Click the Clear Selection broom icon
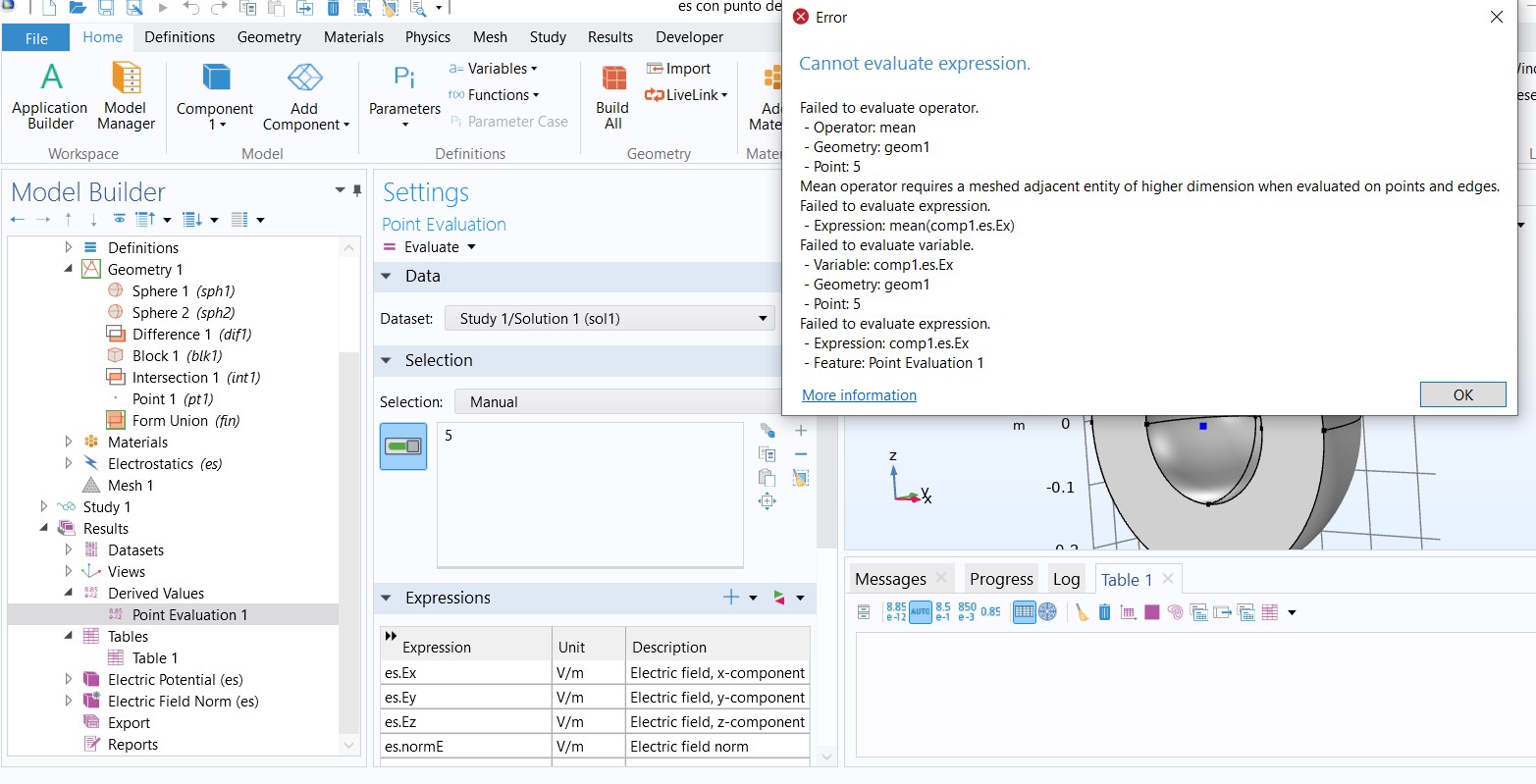This screenshot has width=1536, height=784. pyautogui.click(x=801, y=478)
